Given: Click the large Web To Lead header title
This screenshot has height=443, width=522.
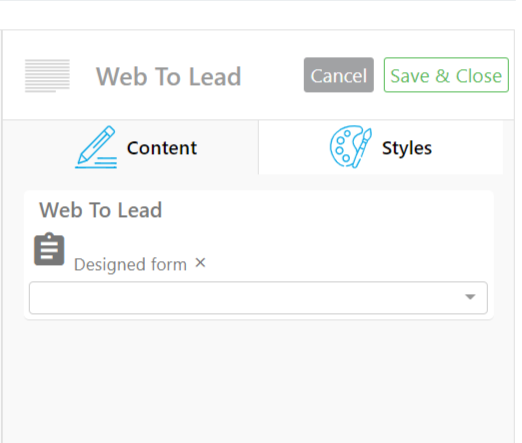Looking at the screenshot, I should click(x=169, y=76).
